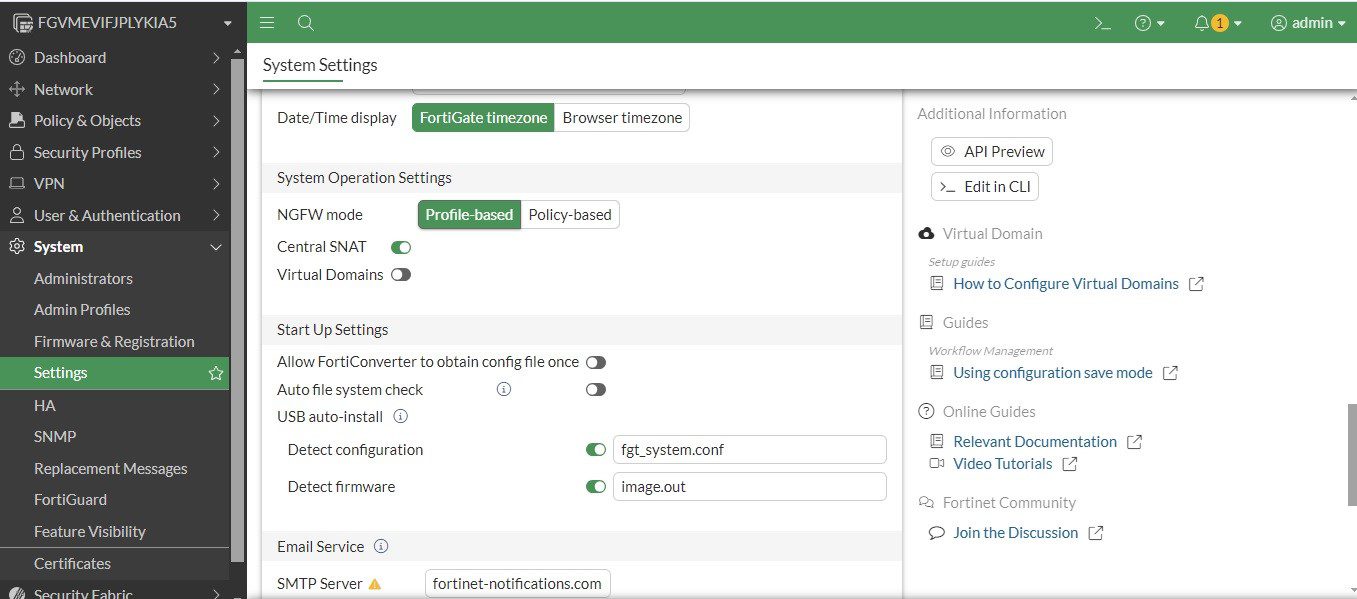Collapse the System menu chevron

point(216,247)
